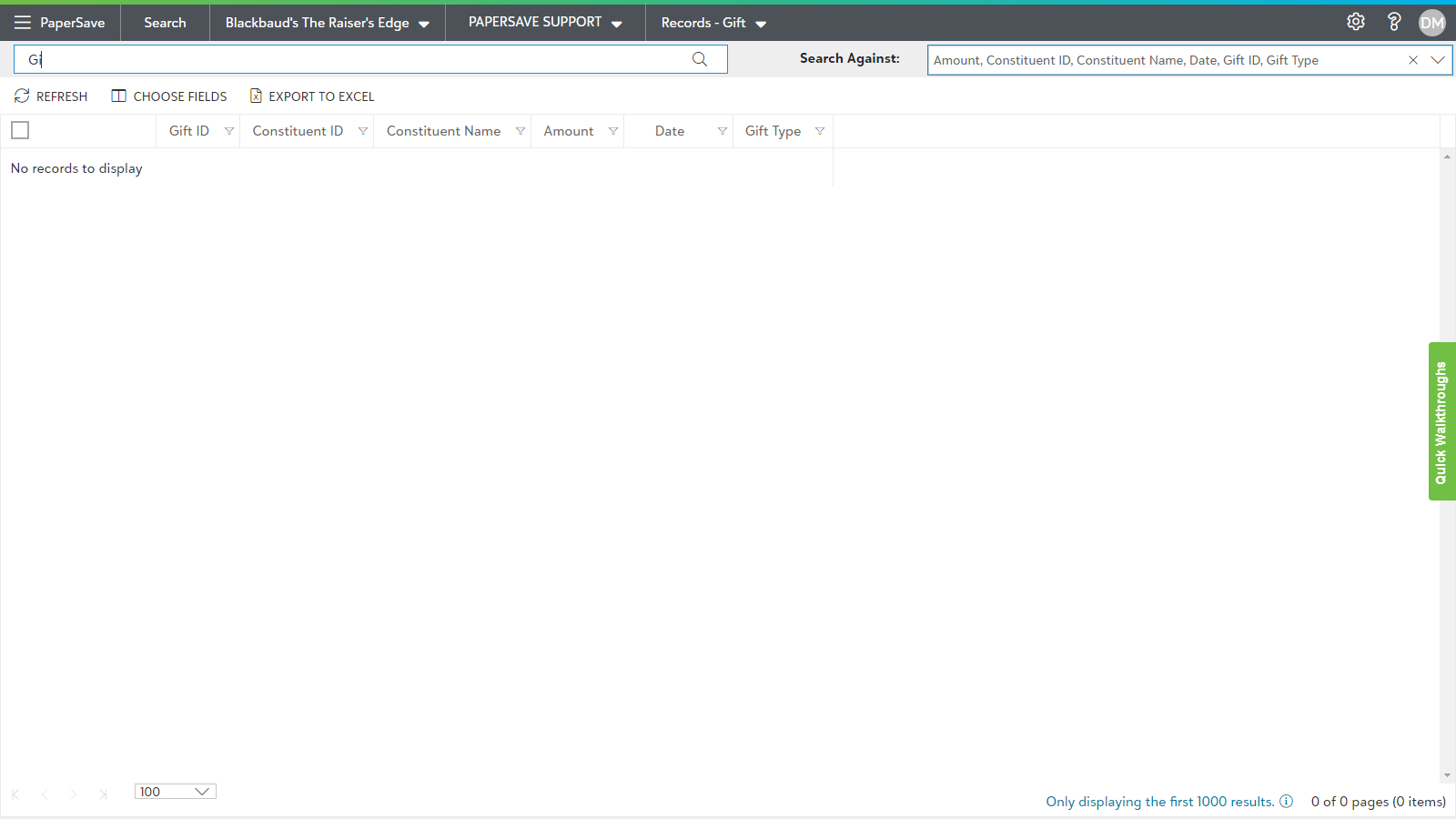Open the help question mark icon
This screenshot has width=1456, height=819.
pos(1394,22)
